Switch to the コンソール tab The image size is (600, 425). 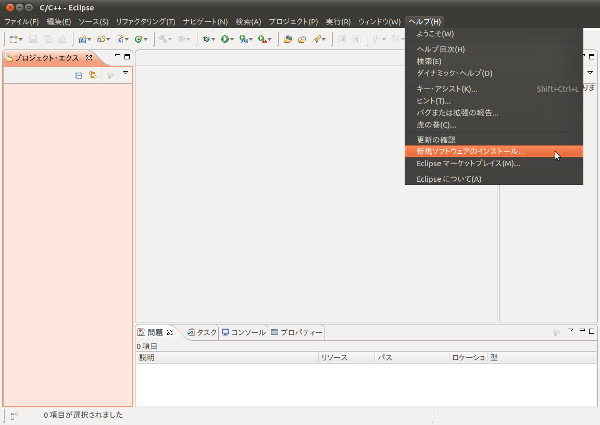(x=243, y=332)
